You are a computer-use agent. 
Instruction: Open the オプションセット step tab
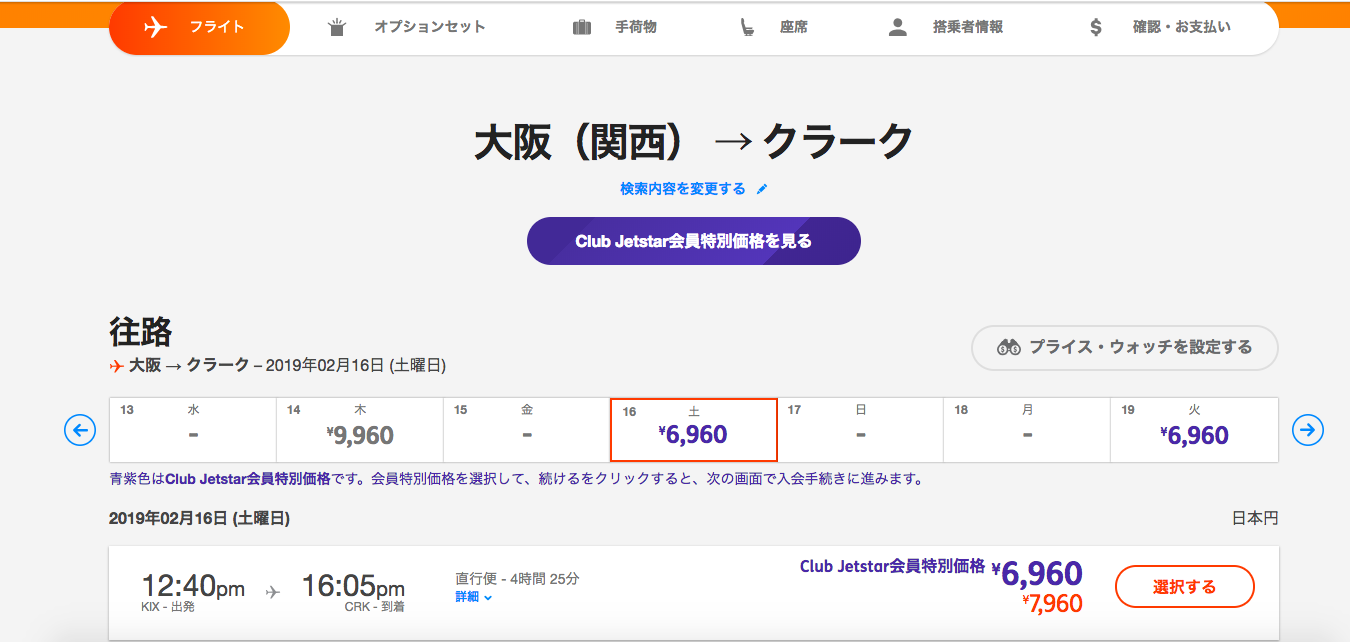click(407, 27)
